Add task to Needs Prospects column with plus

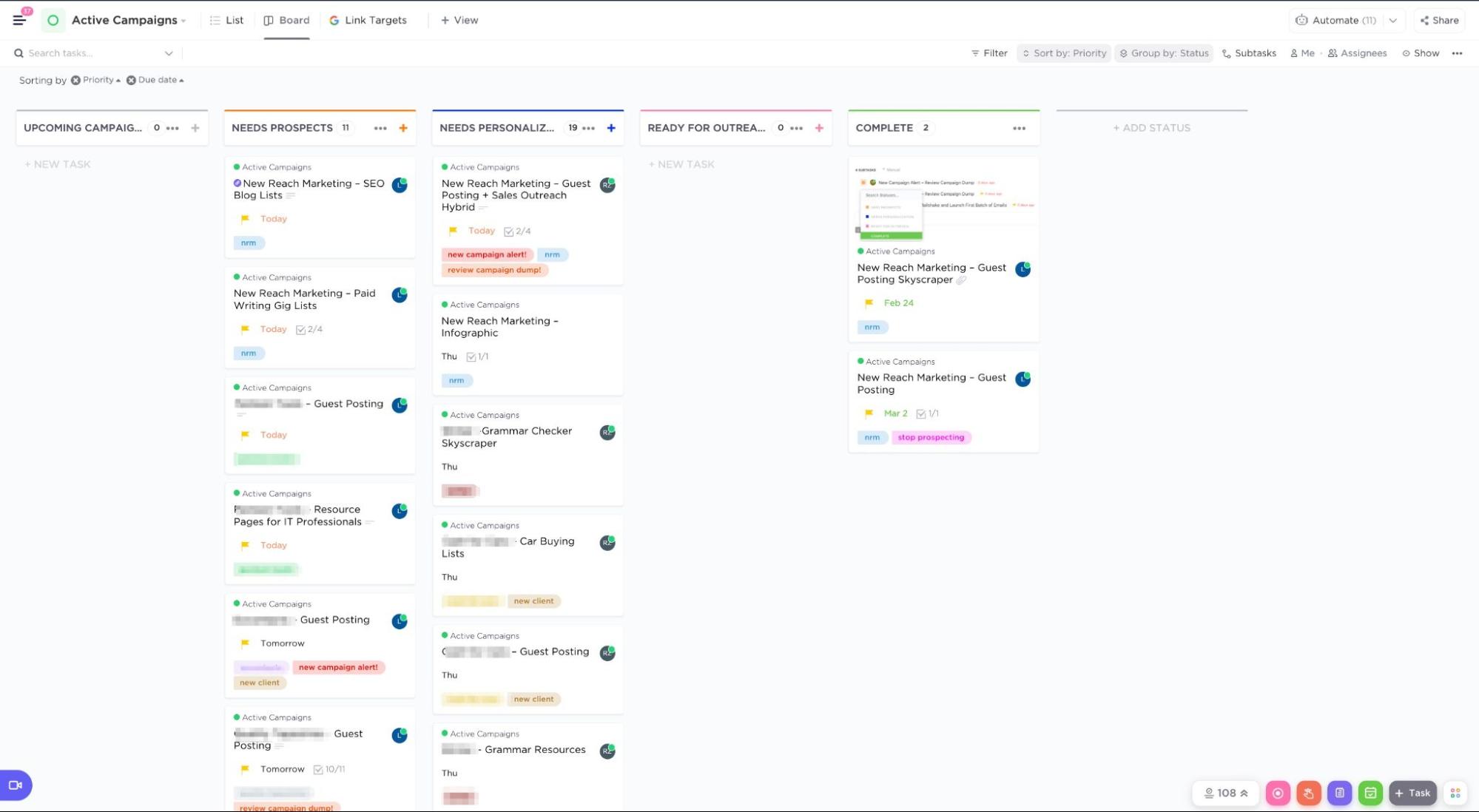pyautogui.click(x=403, y=128)
